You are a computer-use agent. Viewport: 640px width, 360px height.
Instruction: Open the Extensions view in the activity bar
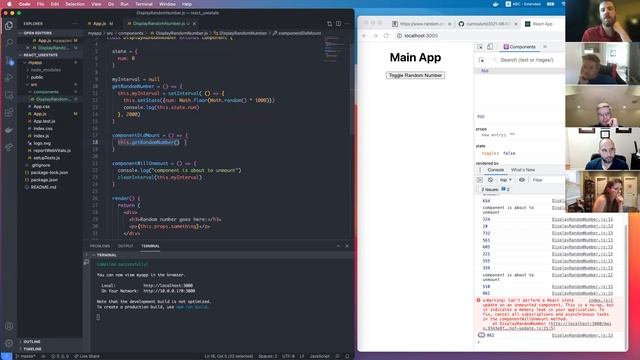tap(9, 113)
